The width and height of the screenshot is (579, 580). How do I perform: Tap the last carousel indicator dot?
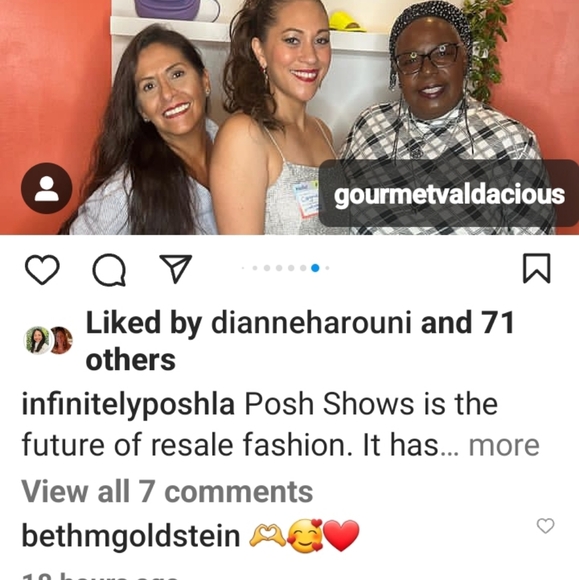click(x=327, y=268)
